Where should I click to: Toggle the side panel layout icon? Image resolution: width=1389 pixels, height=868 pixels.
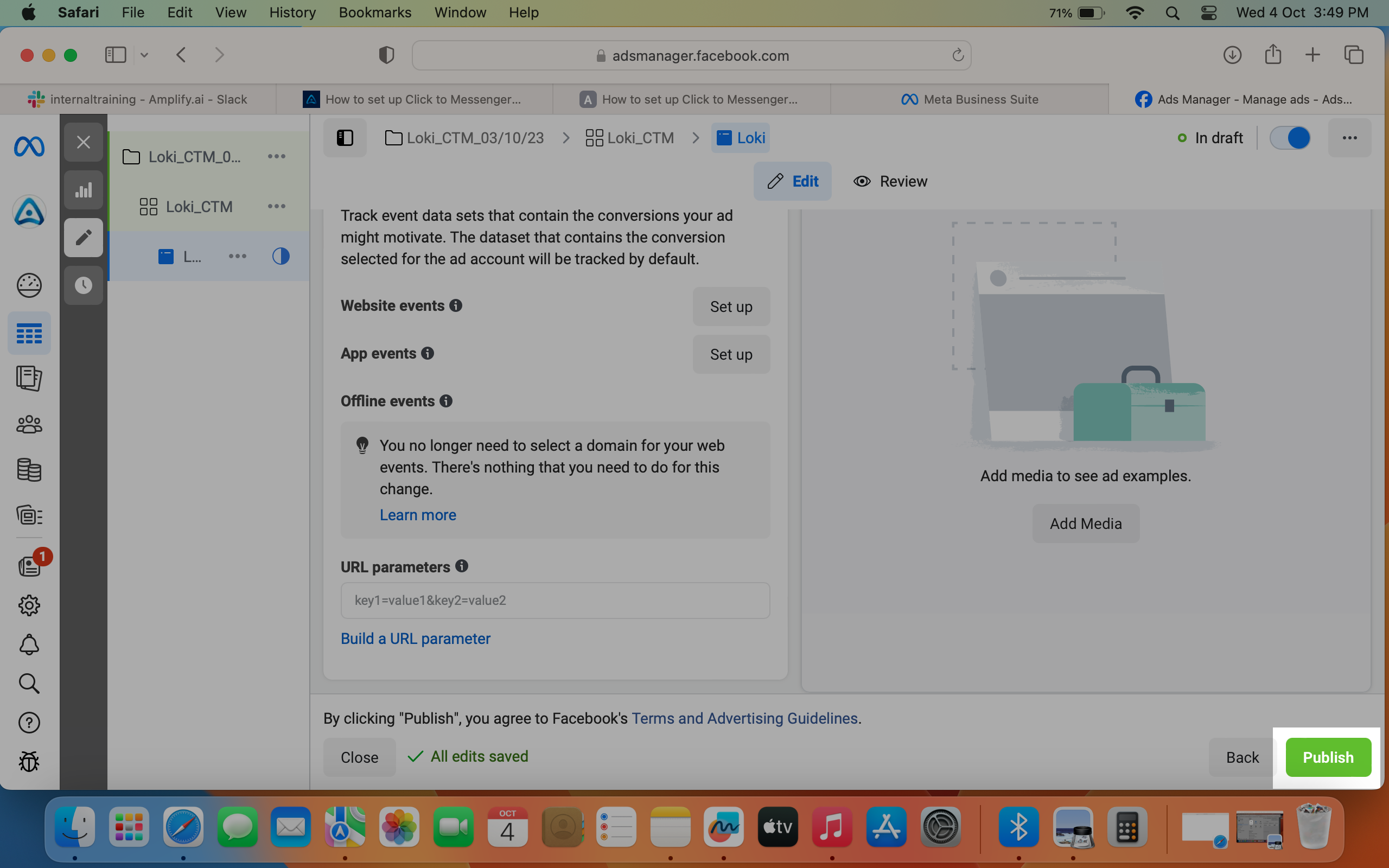pos(345,138)
